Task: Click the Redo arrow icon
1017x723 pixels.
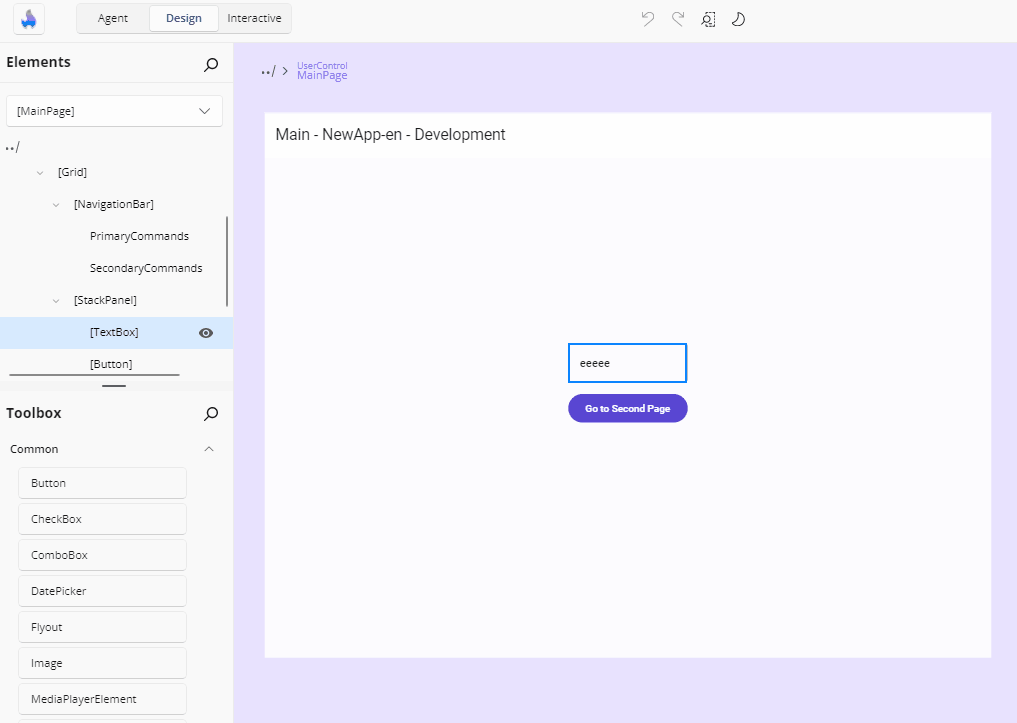Action: click(678, 19)
